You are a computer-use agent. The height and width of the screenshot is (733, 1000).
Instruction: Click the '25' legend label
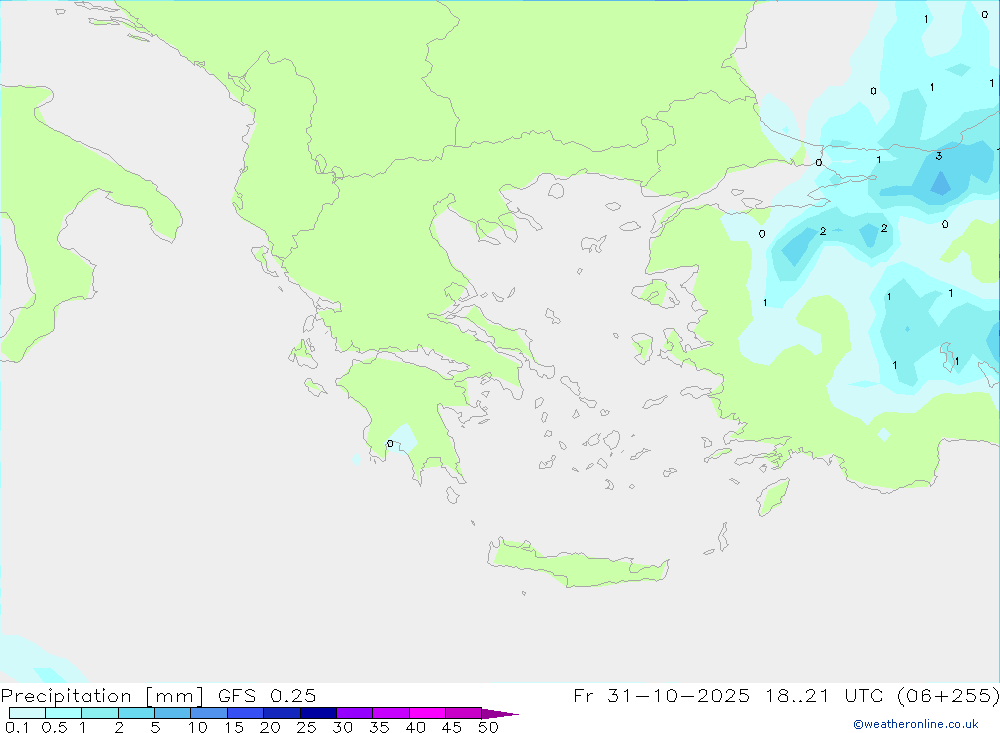click(306, 727)
